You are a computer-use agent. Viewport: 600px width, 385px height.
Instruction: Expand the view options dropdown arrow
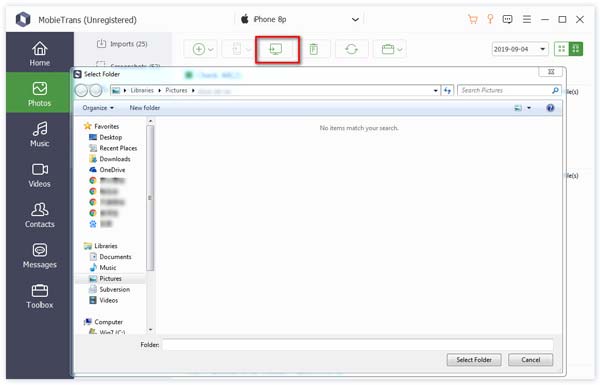click(x=529, y=108)
